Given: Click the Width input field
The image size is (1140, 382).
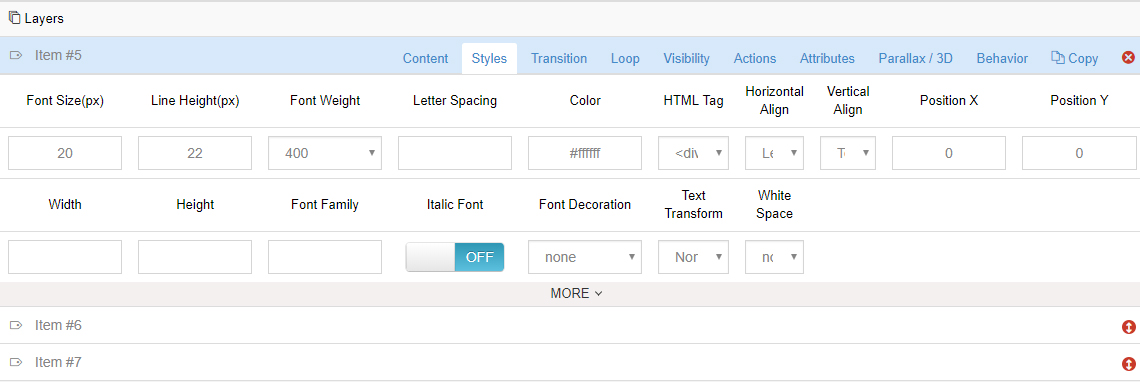Looking at the screenshot, I should click(x=65, y=257).
